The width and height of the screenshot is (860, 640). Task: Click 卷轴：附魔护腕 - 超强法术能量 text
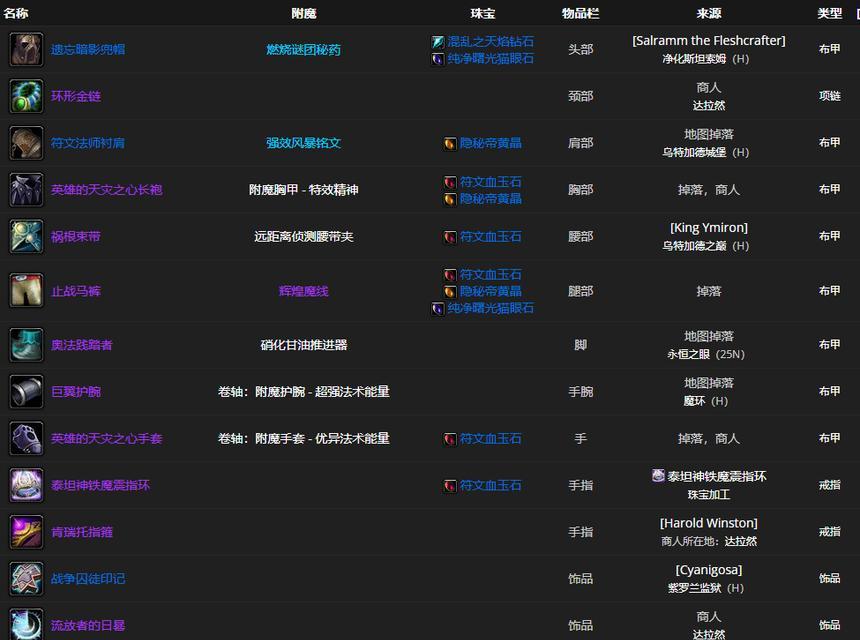tap(303, 392)
